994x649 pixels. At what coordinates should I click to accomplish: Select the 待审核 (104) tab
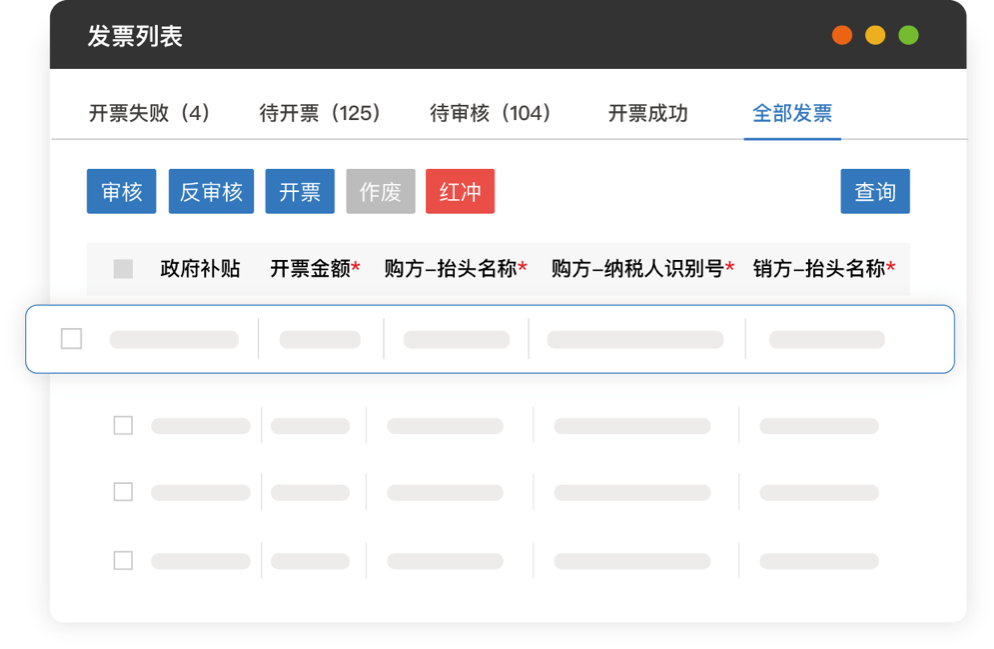pos(491,113)
